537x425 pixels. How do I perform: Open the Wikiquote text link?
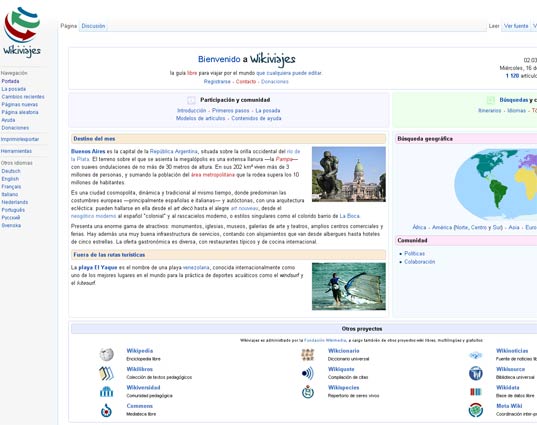click(x=341, y=369)
